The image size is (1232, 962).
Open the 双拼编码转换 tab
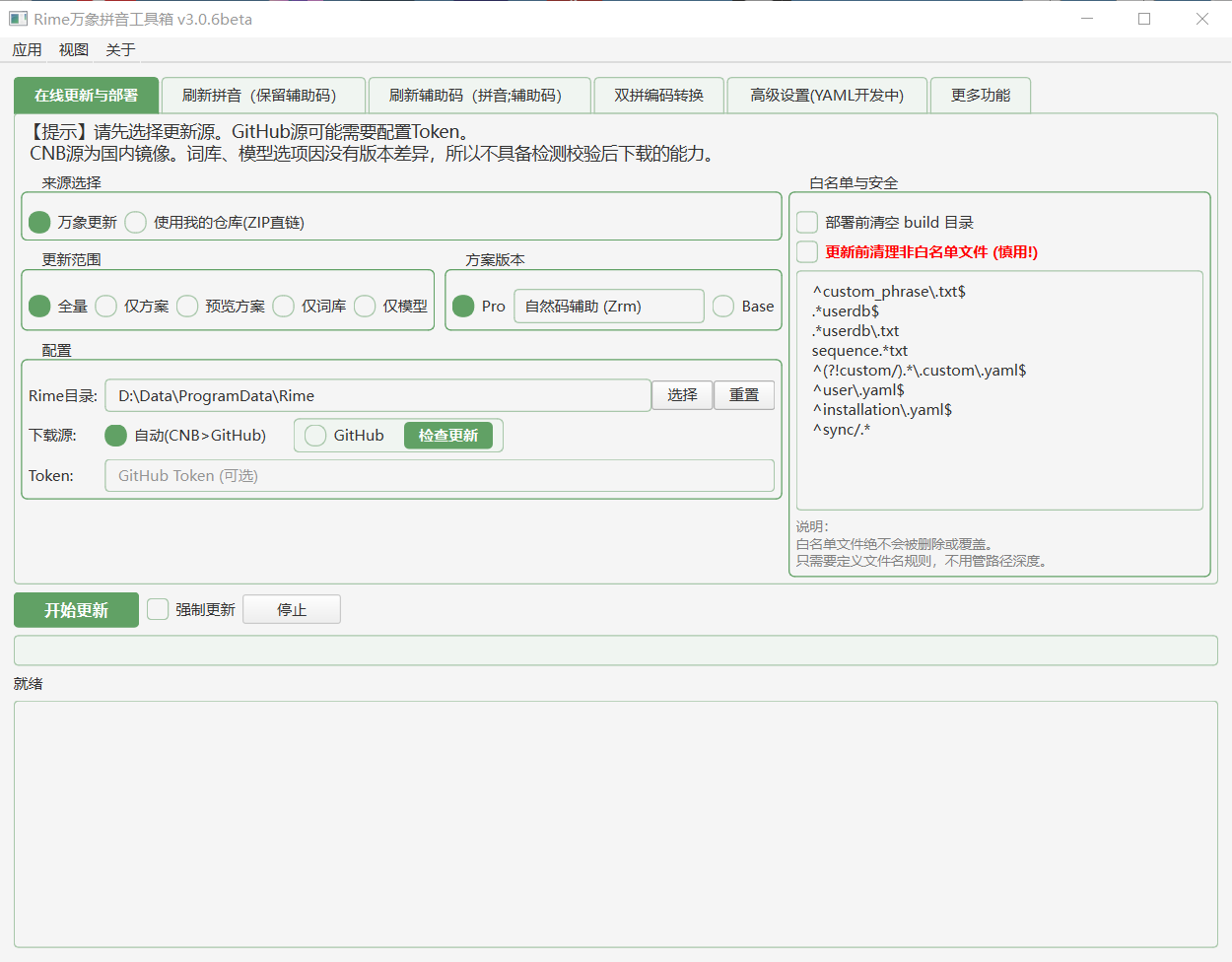click(x=658, y=96)
